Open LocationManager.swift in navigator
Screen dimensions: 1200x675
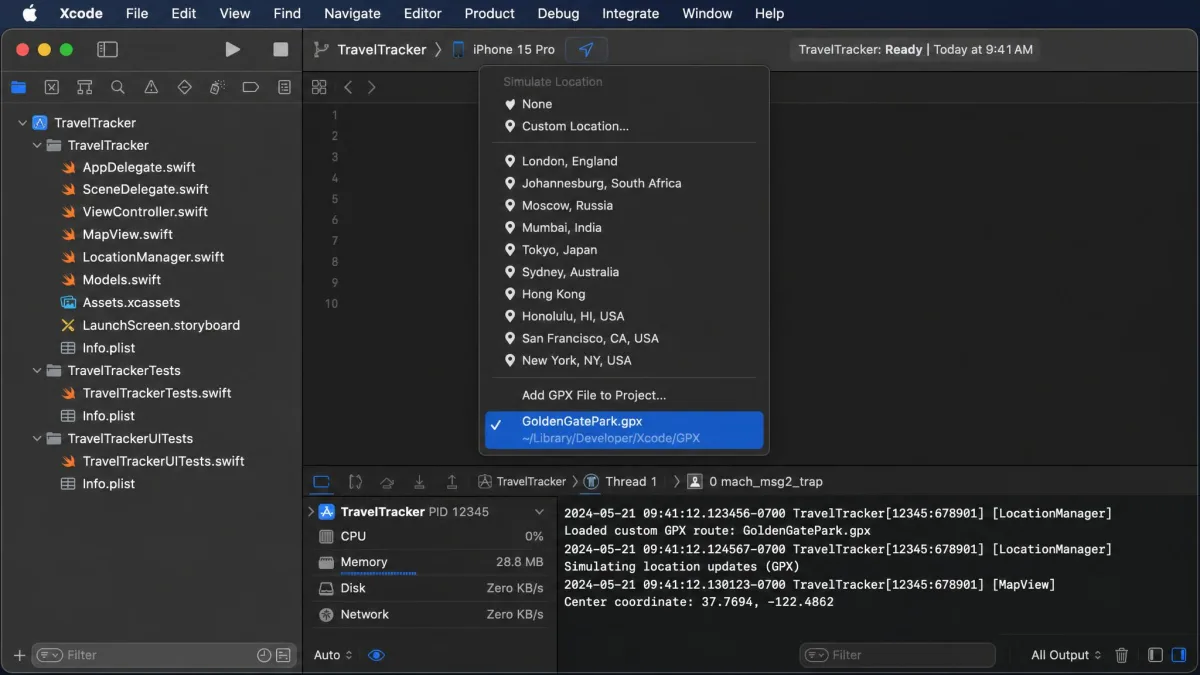coord(153,257)
